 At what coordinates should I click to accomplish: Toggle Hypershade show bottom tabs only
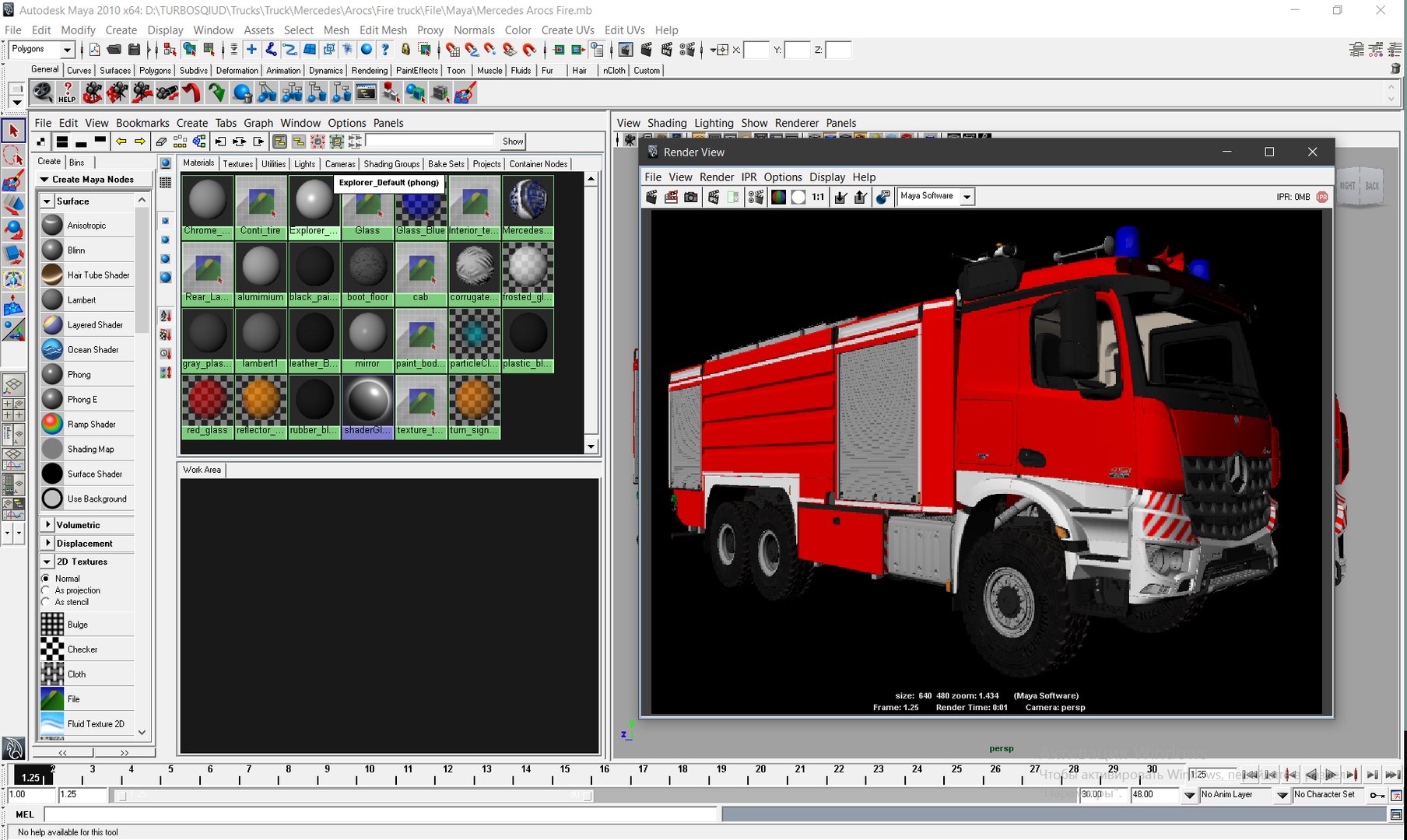(x=81, y=142)
